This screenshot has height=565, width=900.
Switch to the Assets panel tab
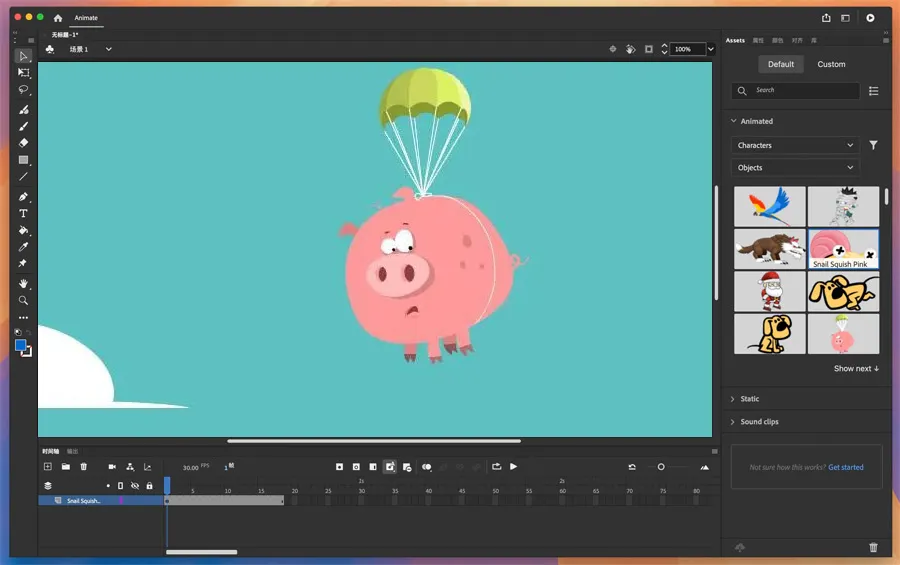(x=735, y=41)
